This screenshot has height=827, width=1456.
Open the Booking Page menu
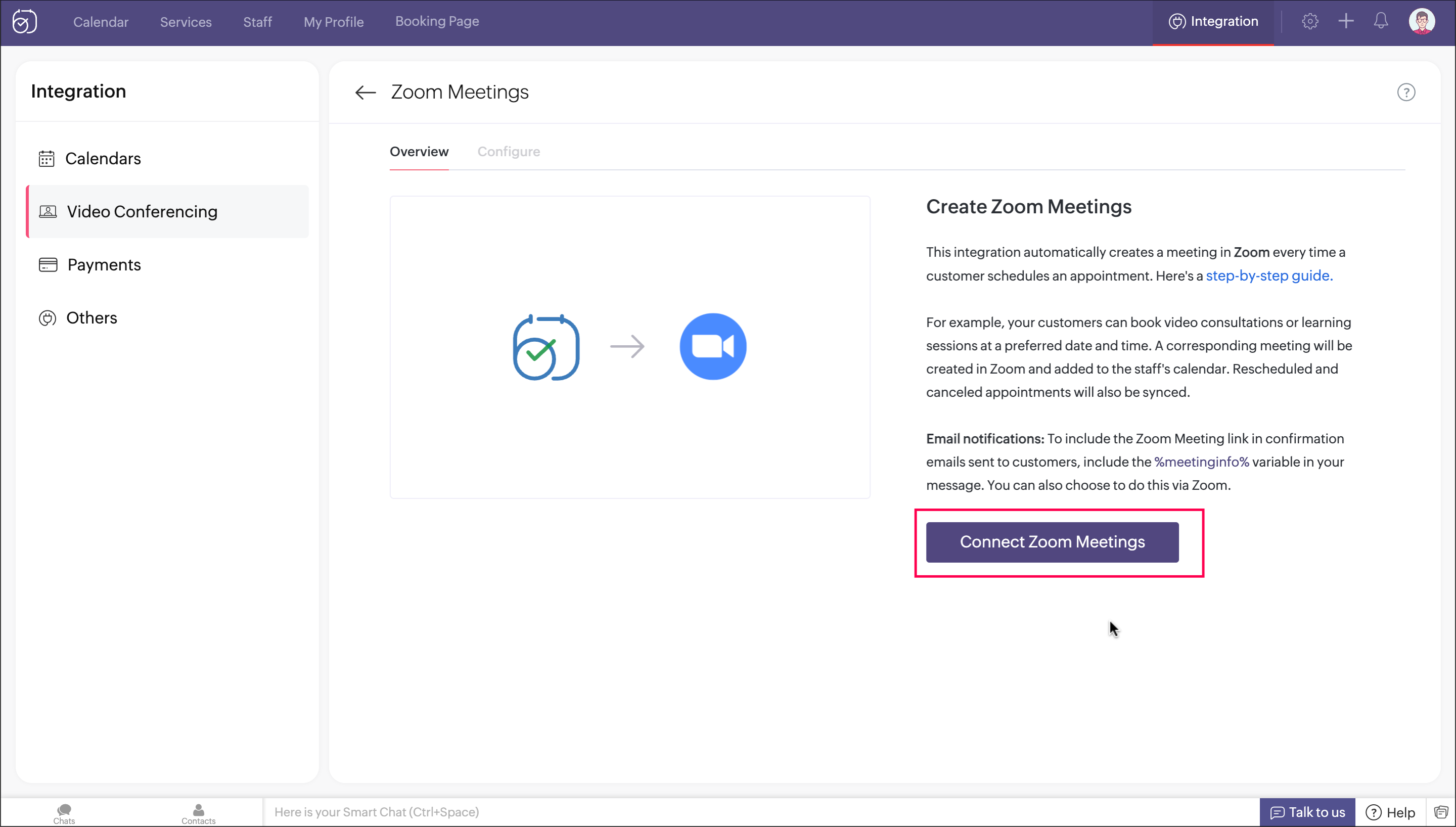coord(437,21)
